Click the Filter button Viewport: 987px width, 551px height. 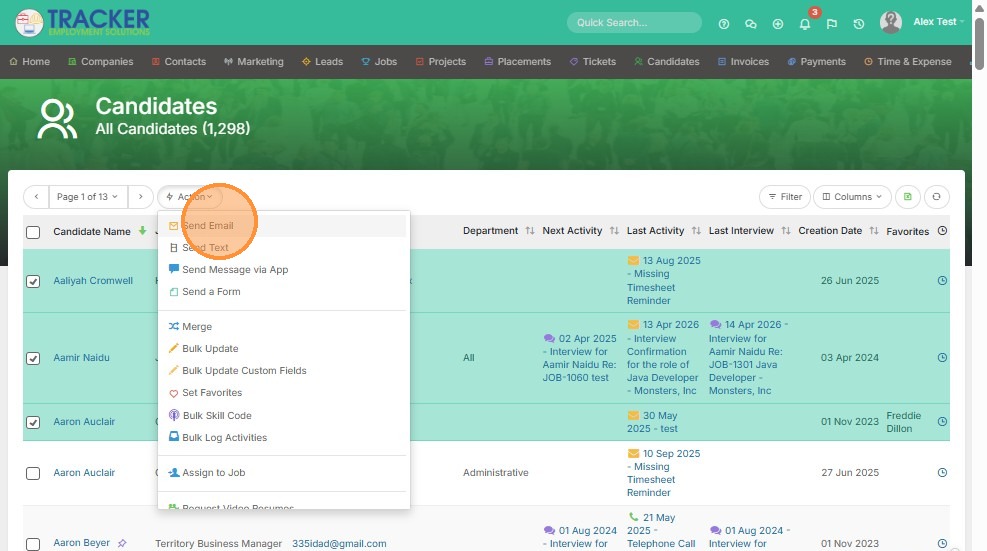[x=785, y=196]
